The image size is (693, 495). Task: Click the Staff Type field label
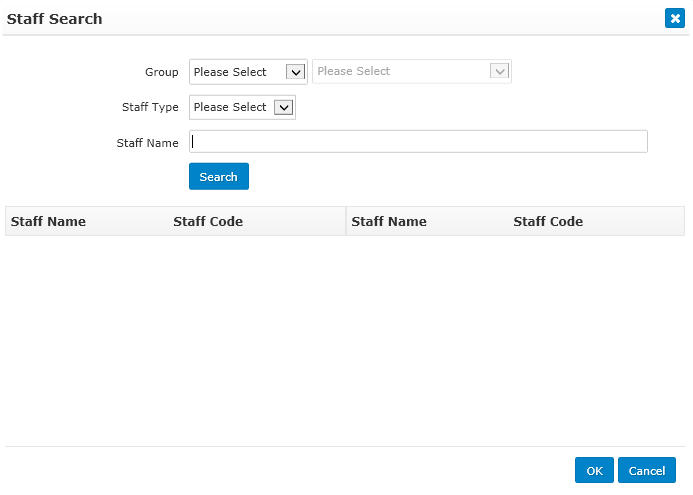pyautogui.click(x=150, y=107)
